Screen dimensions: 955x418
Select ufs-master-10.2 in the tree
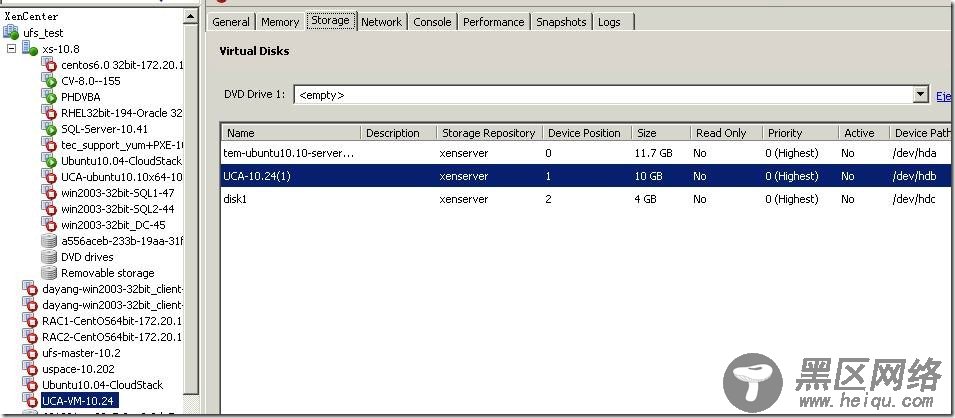click(x=81, y=353)
